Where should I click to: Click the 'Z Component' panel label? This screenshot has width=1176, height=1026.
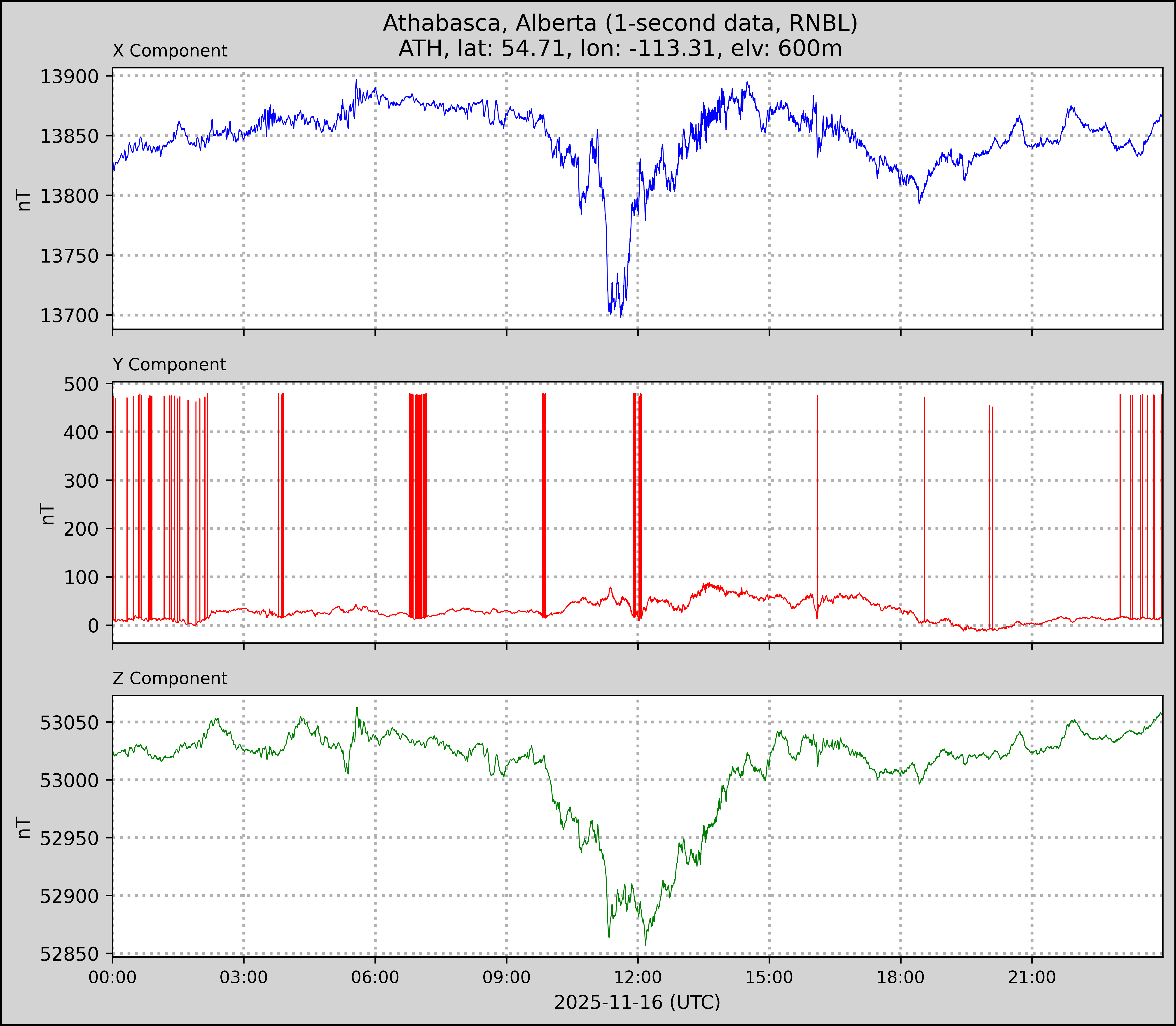click(x=170, y=679)
